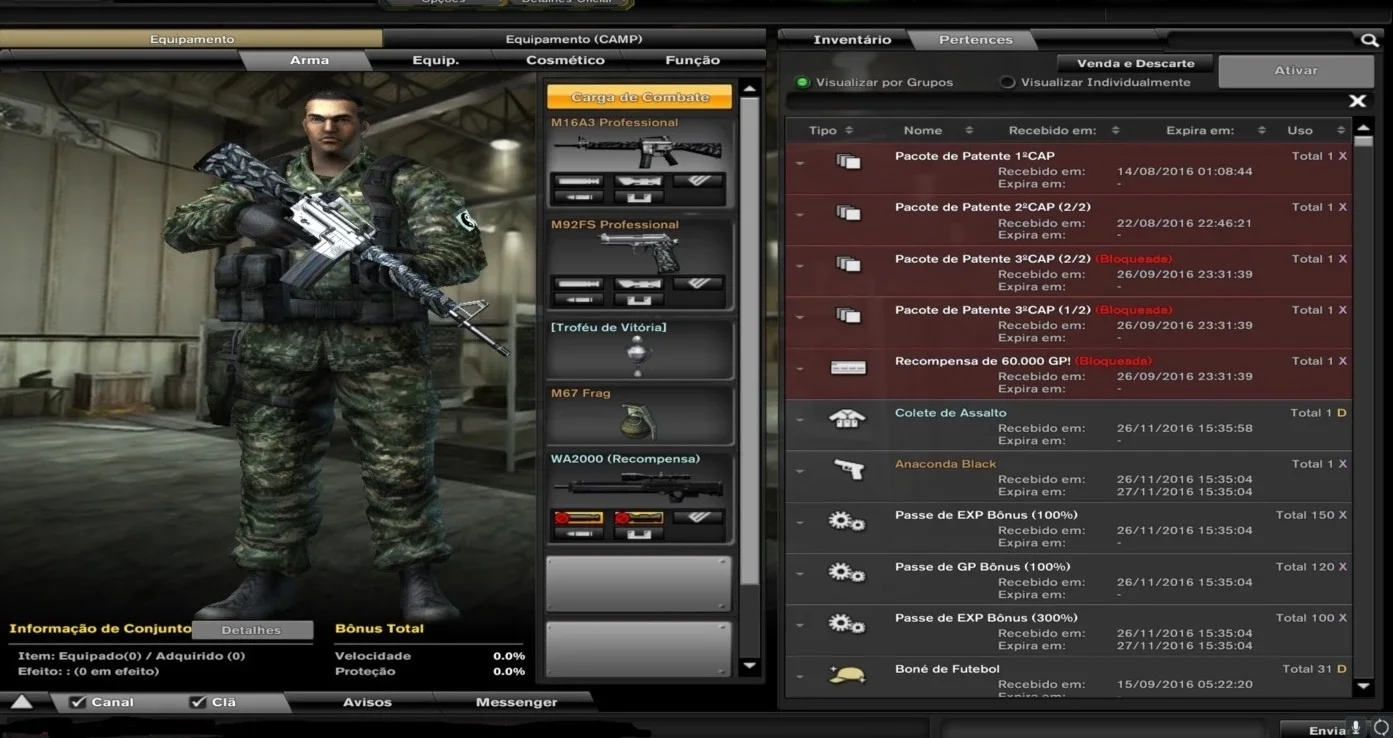Select Visualizar por Grupos radio option
The image size is (1393, 738).
(803, 82)
